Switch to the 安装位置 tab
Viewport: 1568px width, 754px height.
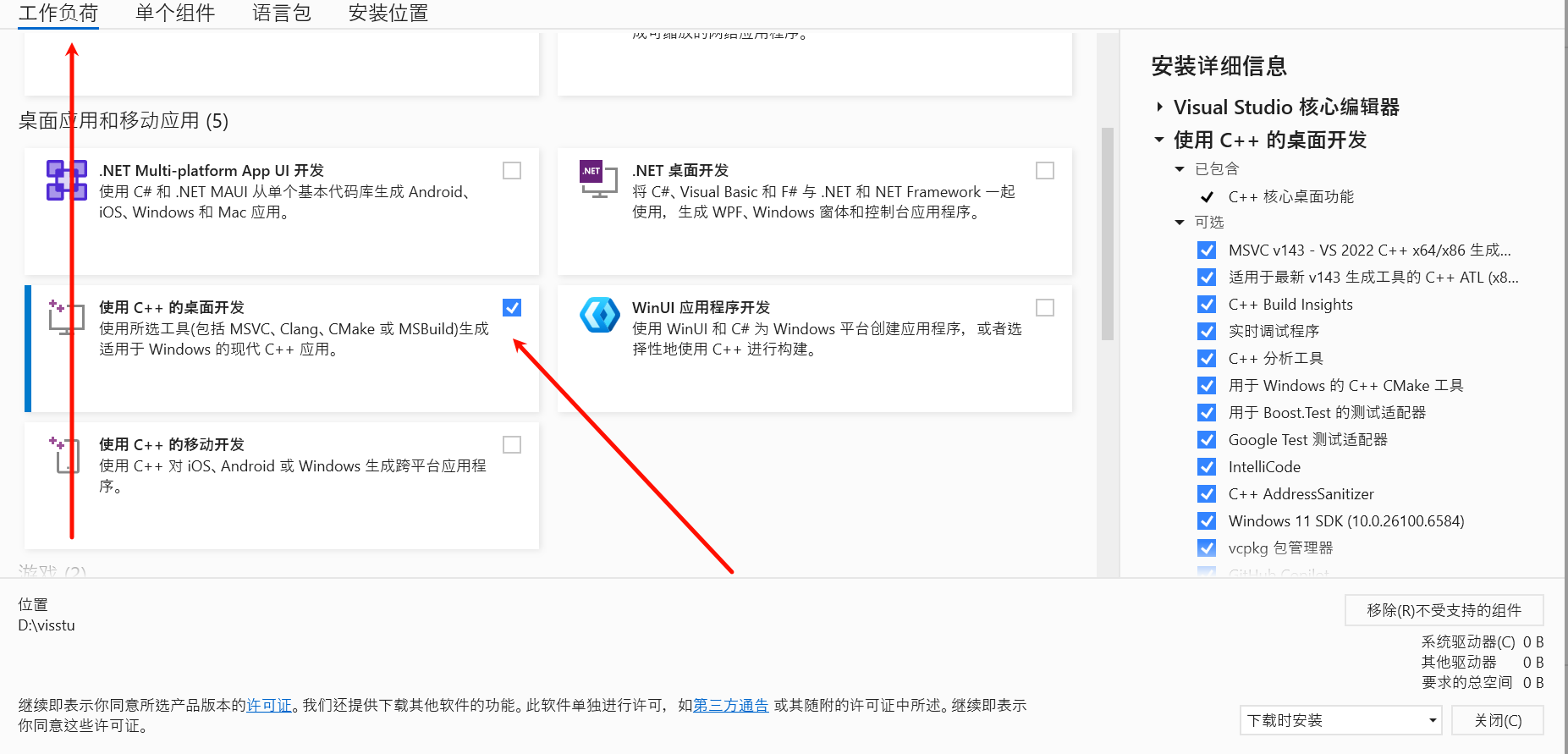[388, 14]
